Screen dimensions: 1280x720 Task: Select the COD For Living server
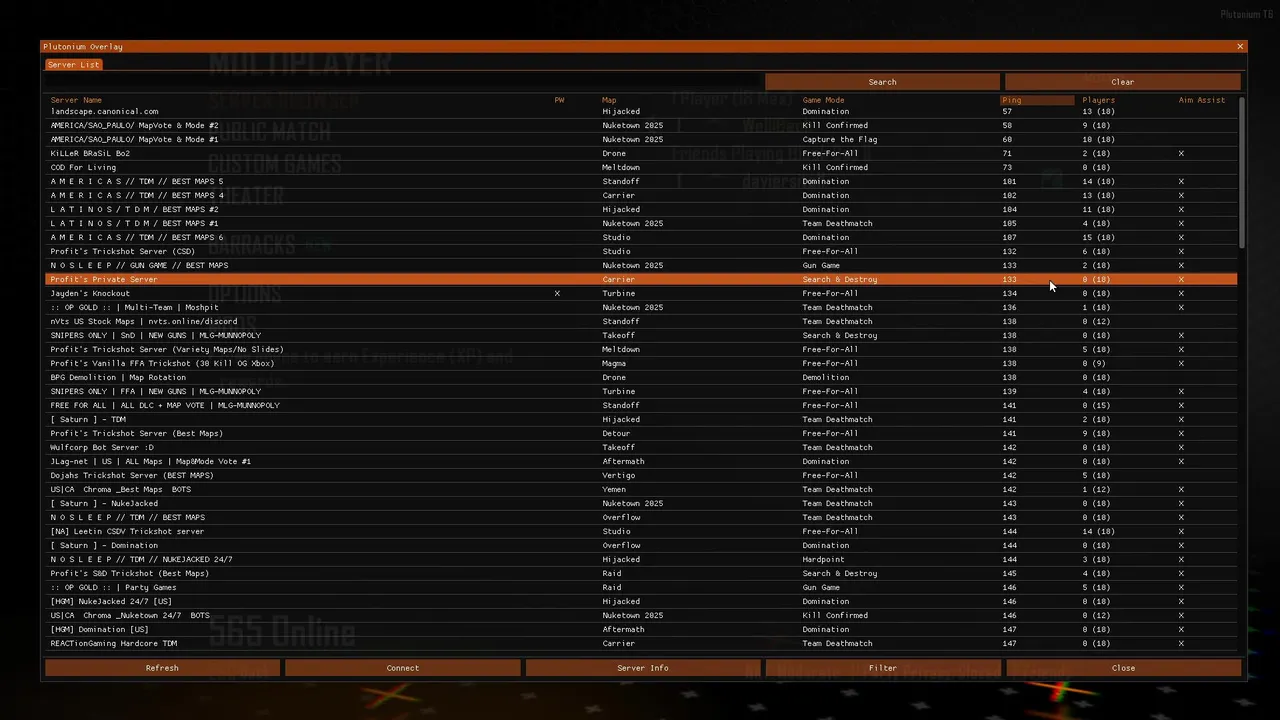(x=641, y=167)
